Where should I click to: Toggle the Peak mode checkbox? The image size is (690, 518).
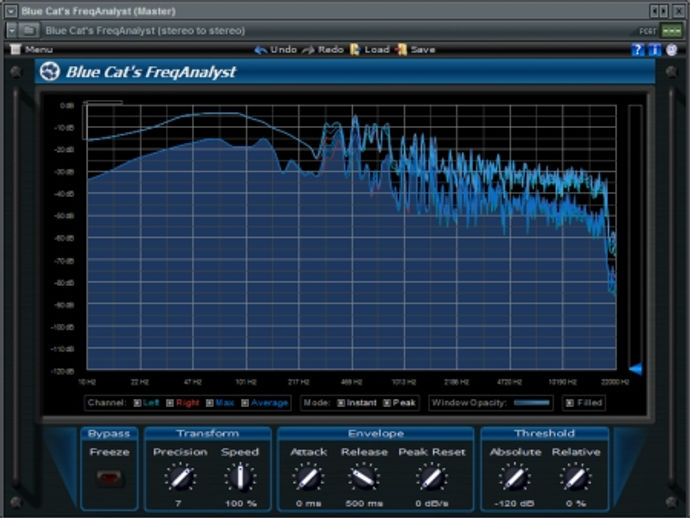pyautogui.click(x=387, y=403)
